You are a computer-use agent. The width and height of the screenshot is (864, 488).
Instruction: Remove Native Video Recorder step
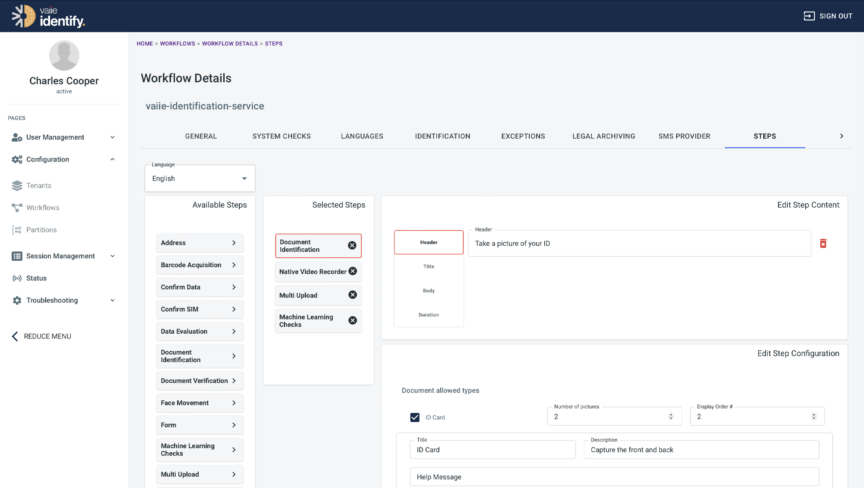(352, 271)
